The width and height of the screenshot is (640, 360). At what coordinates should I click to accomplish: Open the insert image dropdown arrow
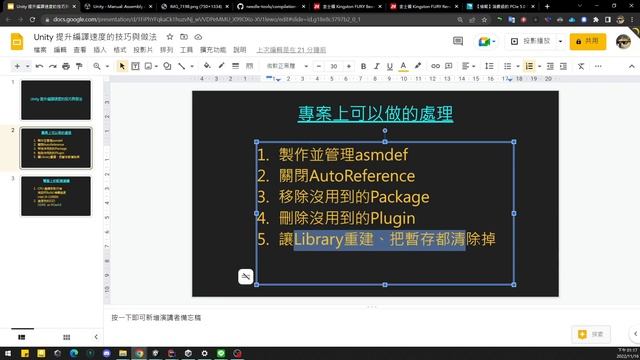coord(156,66)
